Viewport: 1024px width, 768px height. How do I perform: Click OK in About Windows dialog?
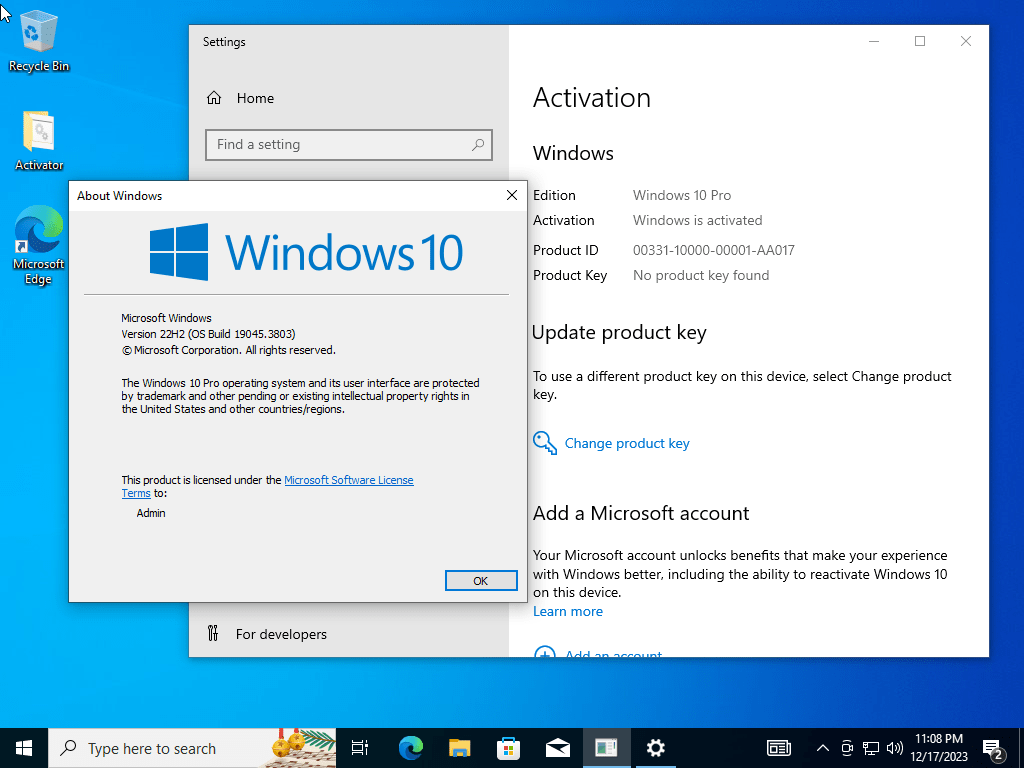[481, 581]
